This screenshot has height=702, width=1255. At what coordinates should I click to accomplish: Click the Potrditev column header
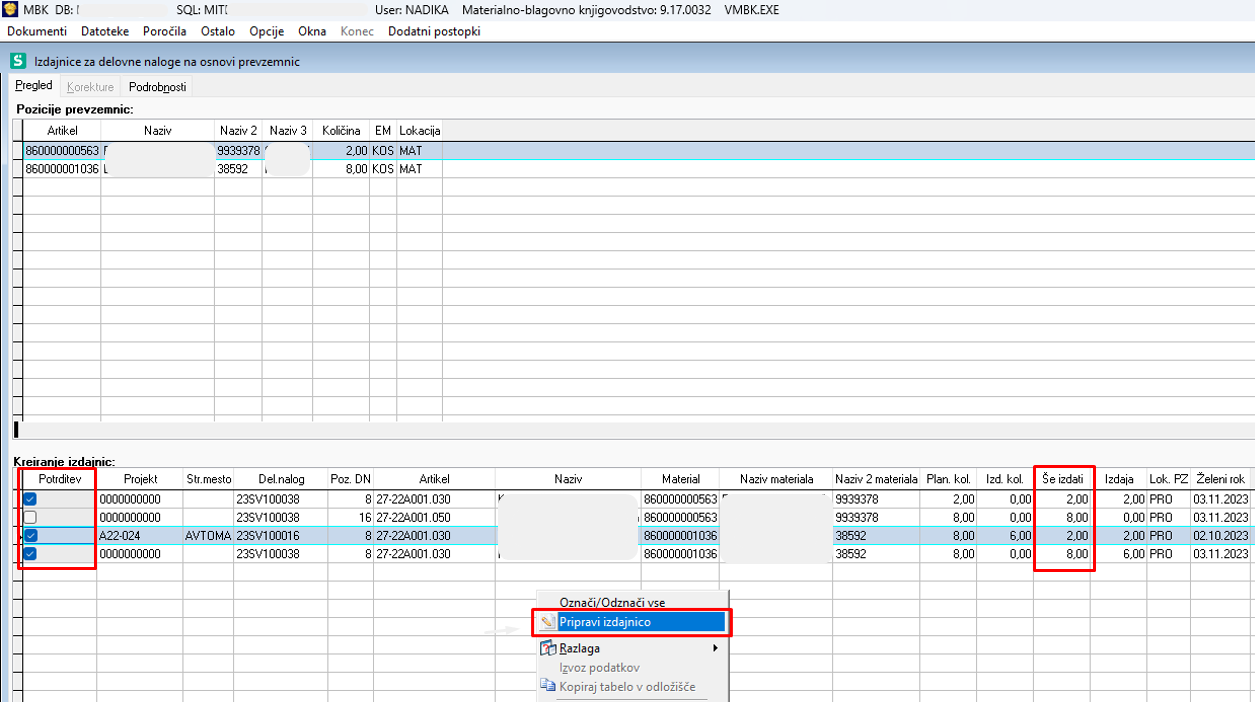click(x=59, y=479)
